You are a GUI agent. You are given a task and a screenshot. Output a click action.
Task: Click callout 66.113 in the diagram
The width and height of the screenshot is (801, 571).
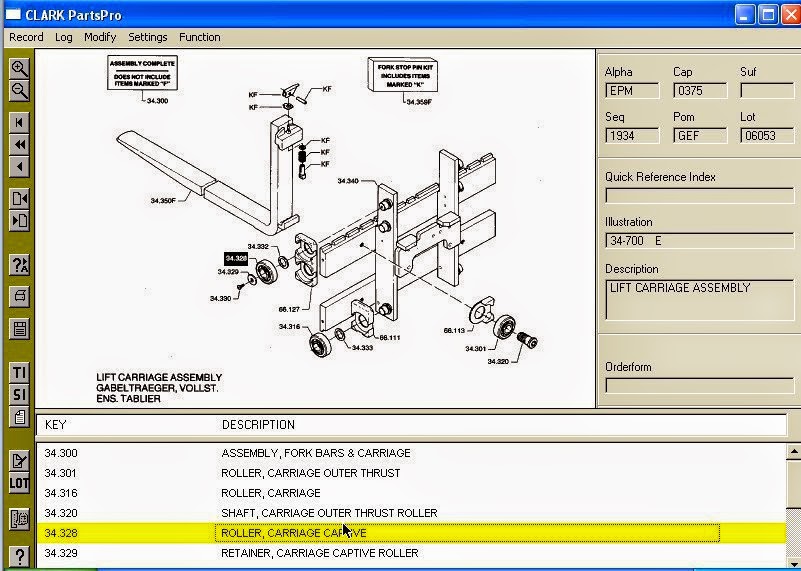point(454,330)
